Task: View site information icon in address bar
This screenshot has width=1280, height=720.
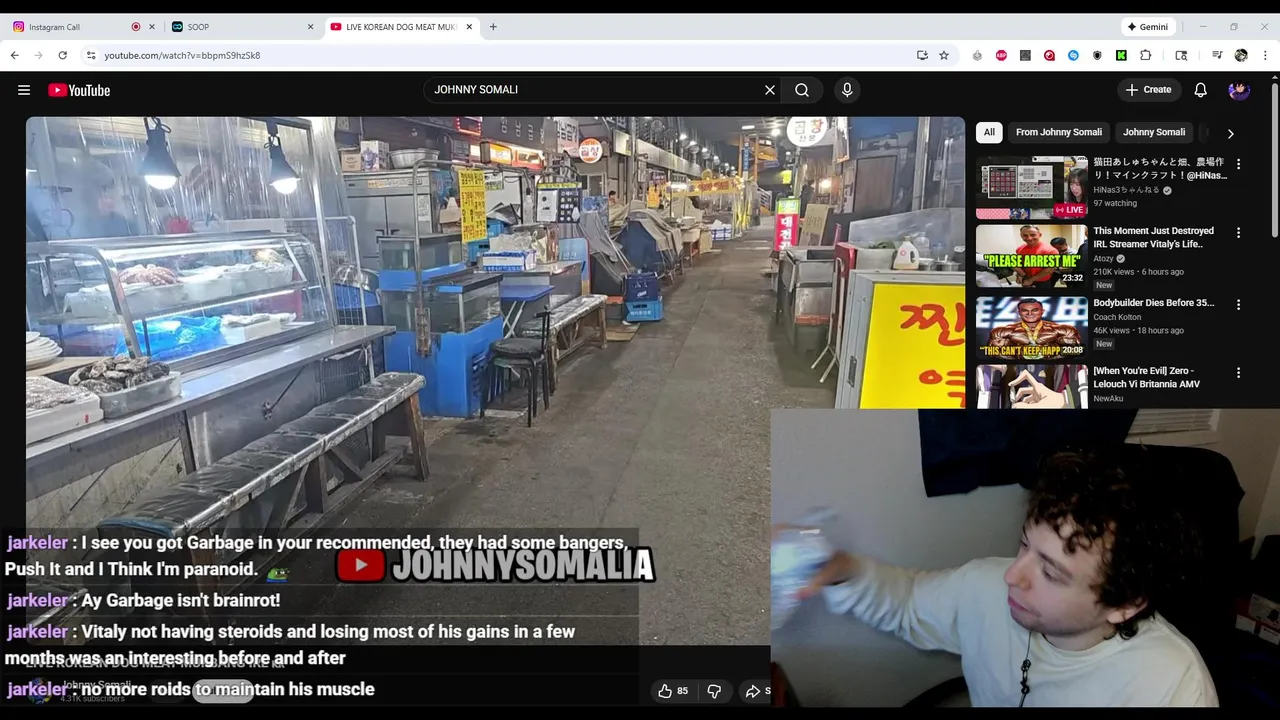Action: (91, 55)
